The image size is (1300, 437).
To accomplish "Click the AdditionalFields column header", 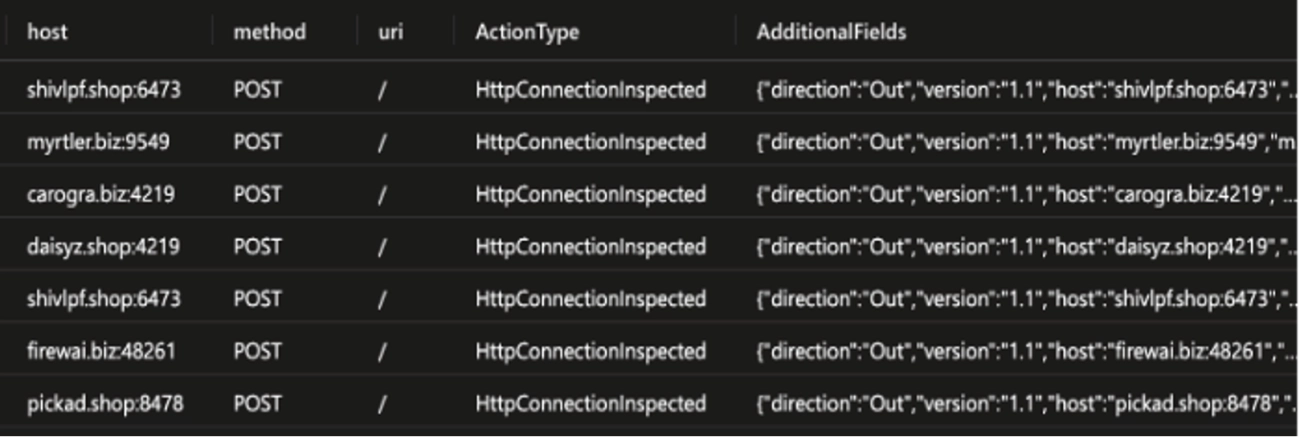I will pyautogui.click(x=831, y=32).
